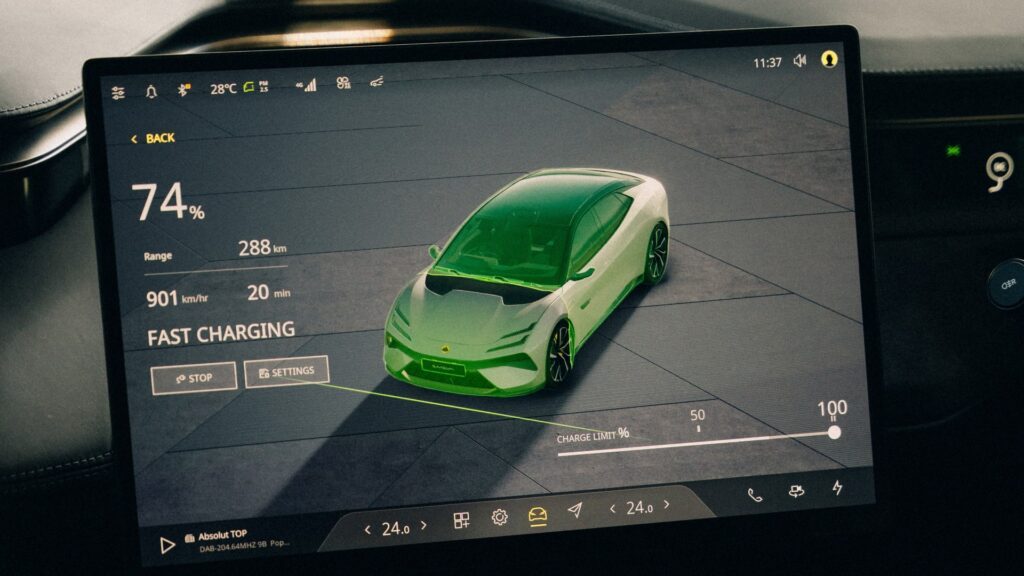Toggle seat ventilation airflow icon
This screenshot has height=576, width=1024.
377,82
